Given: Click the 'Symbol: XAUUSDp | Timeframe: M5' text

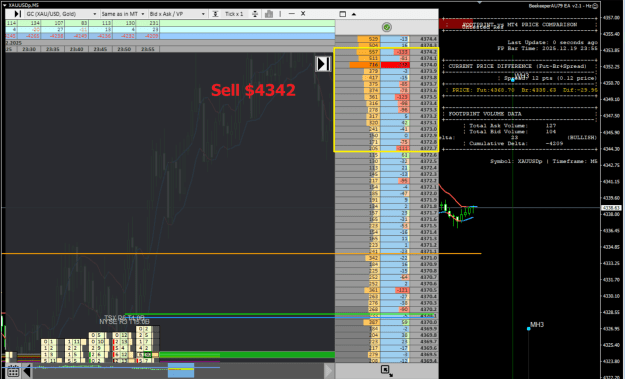Looking at the screenshot, I should (x=544, y=161).
